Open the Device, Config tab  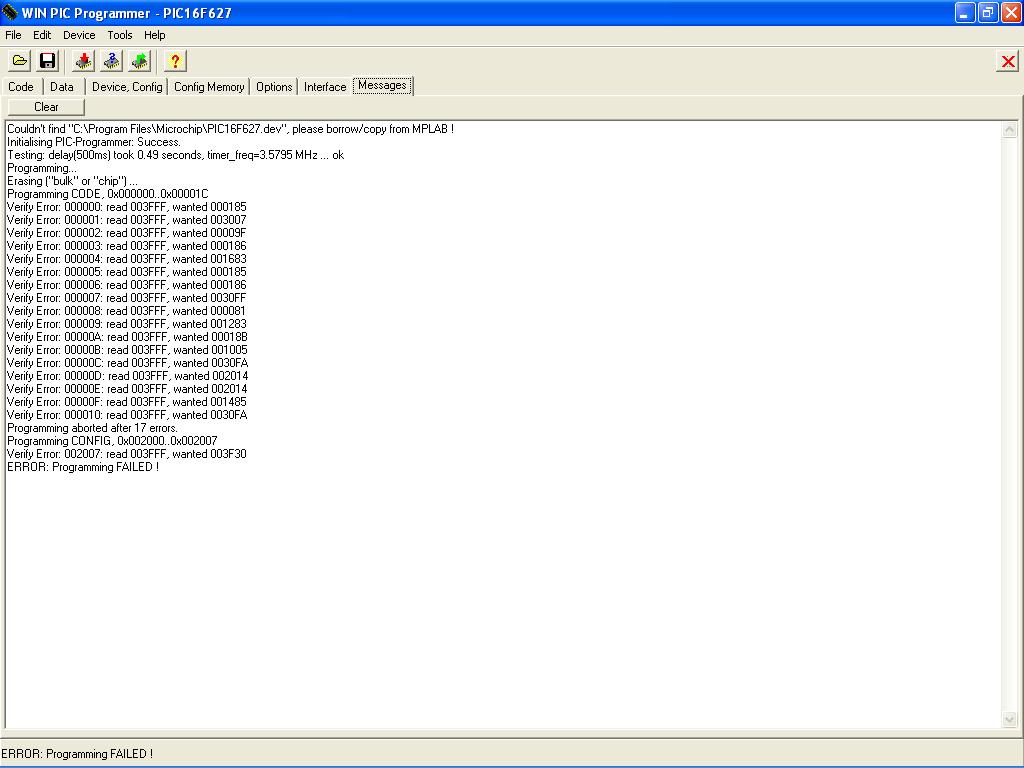[127, 87]
